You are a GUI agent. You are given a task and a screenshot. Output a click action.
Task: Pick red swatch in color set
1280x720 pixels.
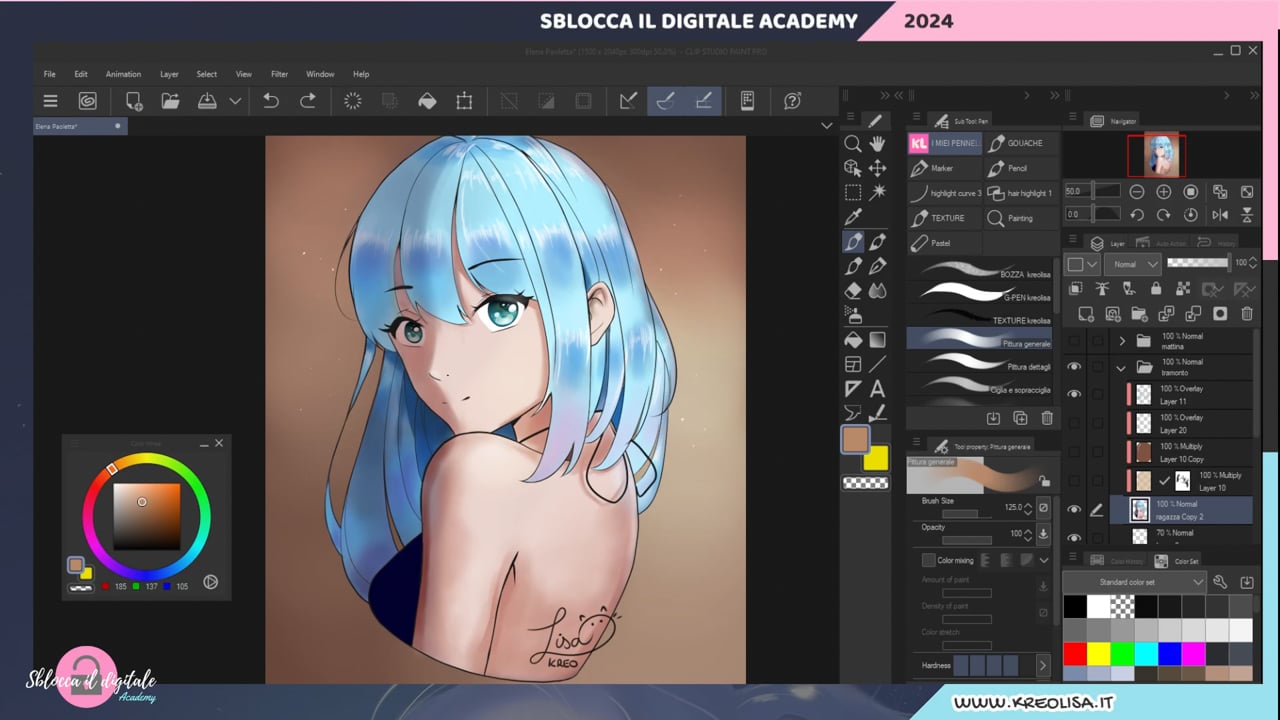[1075, 654]
